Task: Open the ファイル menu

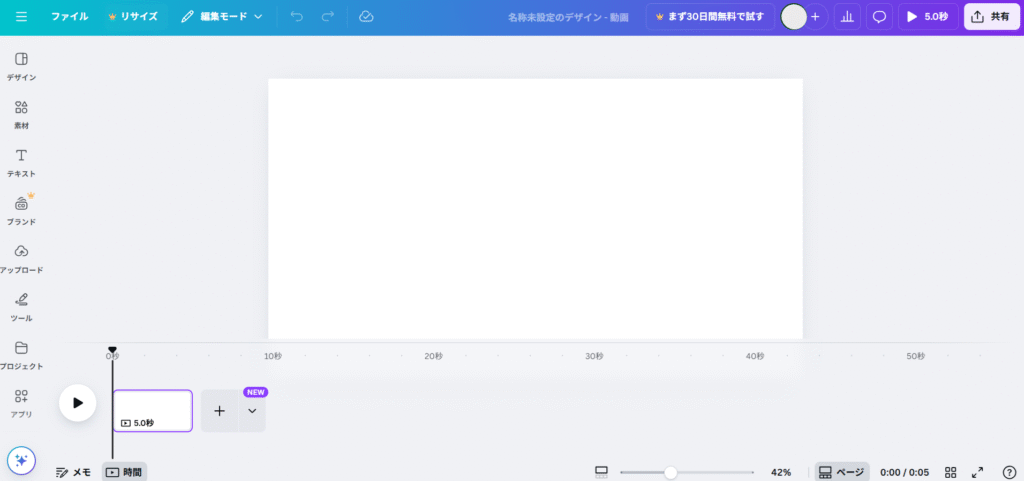Action: [69, 16]
